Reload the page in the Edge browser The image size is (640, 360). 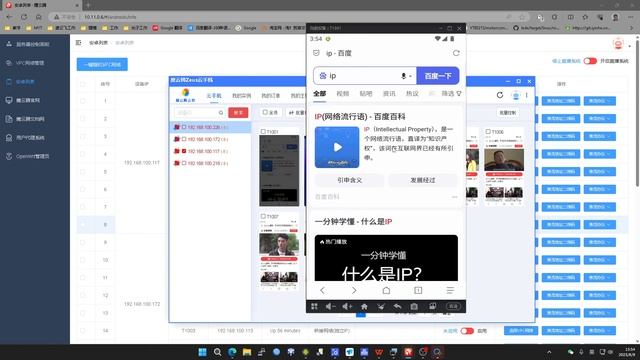[24, 17]
